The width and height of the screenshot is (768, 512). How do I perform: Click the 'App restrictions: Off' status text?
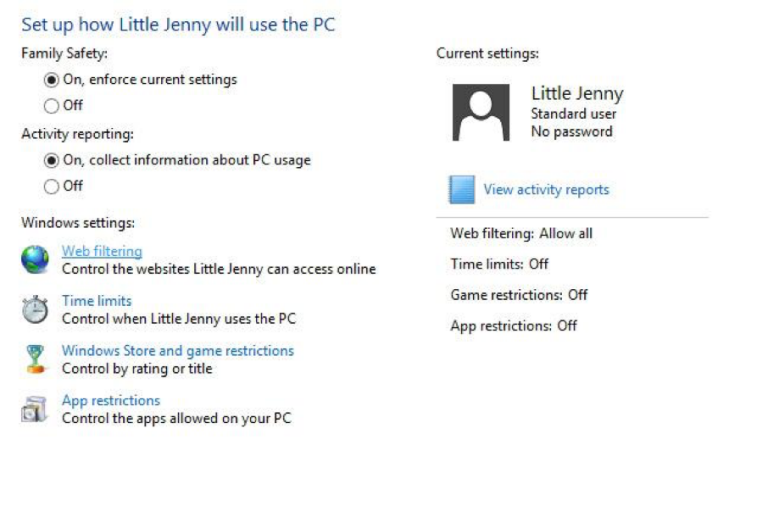pos(513,325)
